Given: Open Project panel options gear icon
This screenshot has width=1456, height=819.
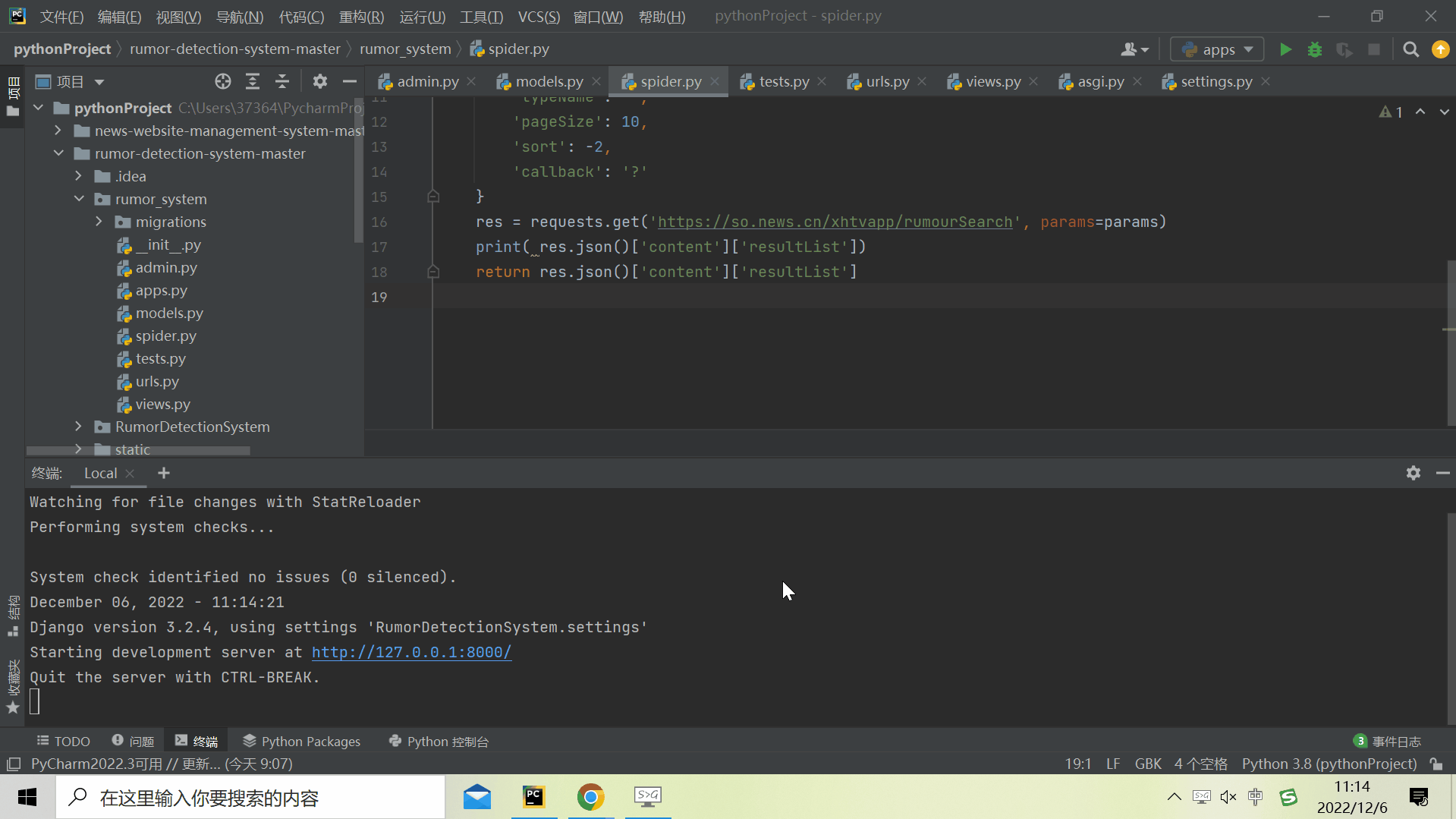Looking at the screenshot, I should [319, 81].
